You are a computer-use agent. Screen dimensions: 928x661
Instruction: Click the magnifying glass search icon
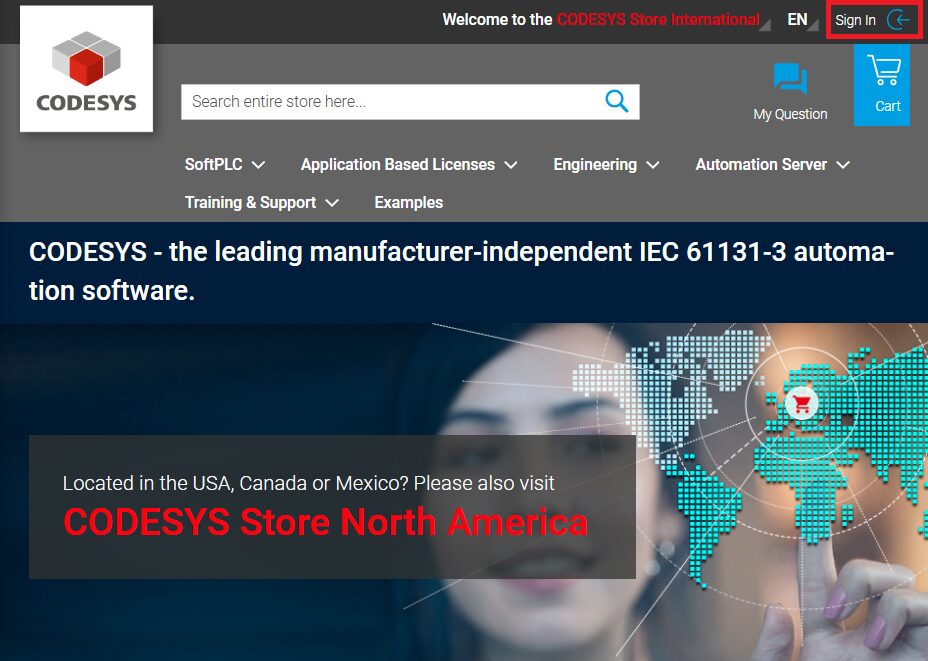pyautogui.click(x=616, y=101)
